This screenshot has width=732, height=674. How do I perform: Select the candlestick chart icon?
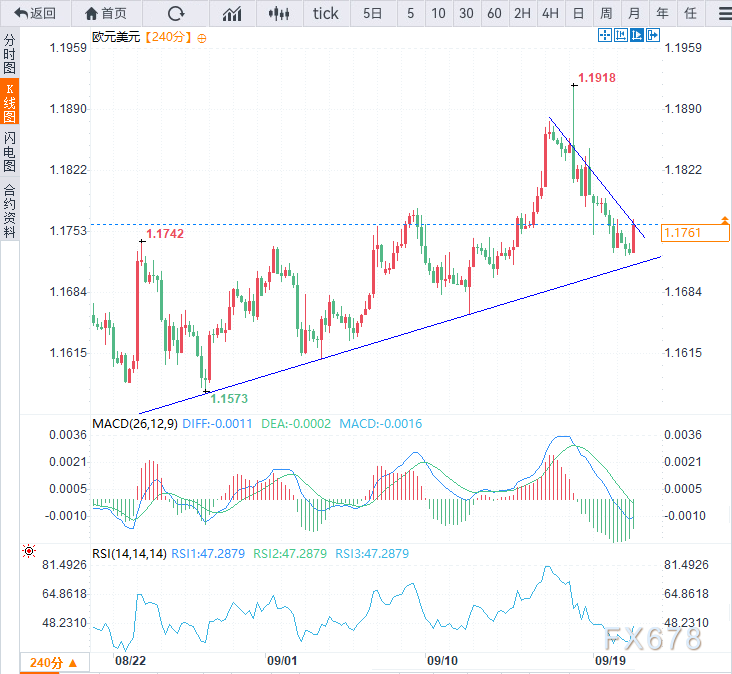[280, 13]
